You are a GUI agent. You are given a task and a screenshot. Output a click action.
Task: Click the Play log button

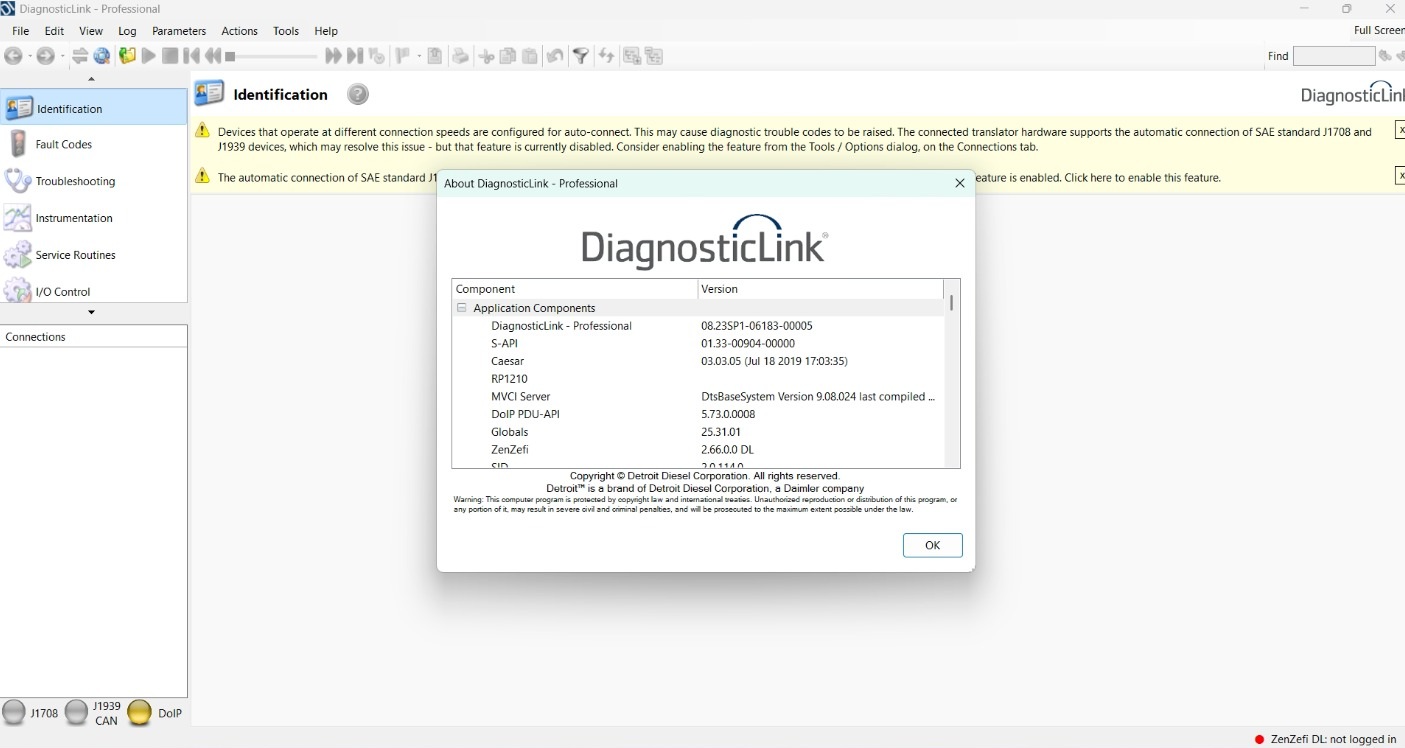pyautogui.click(x=148, y=56)
